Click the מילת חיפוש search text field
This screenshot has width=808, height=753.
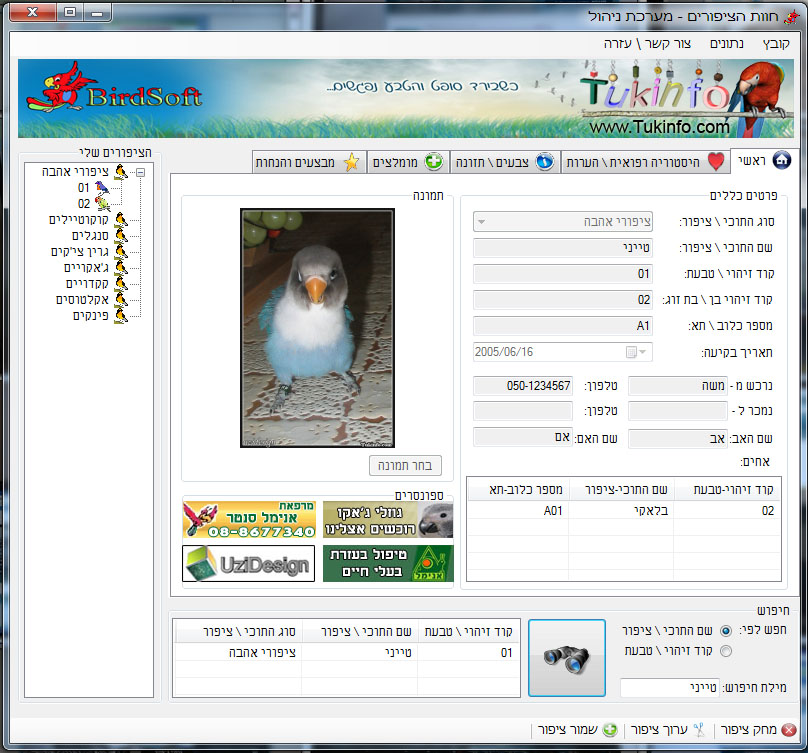662,688
